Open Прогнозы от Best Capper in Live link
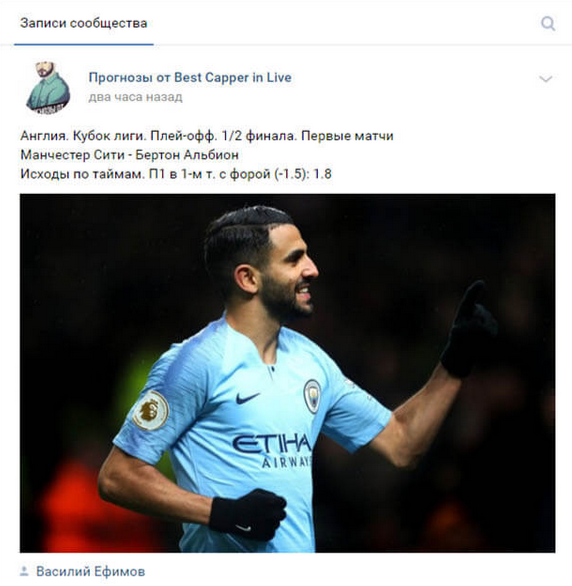This screenshot has width=572, height=586. tap(190, 77)
